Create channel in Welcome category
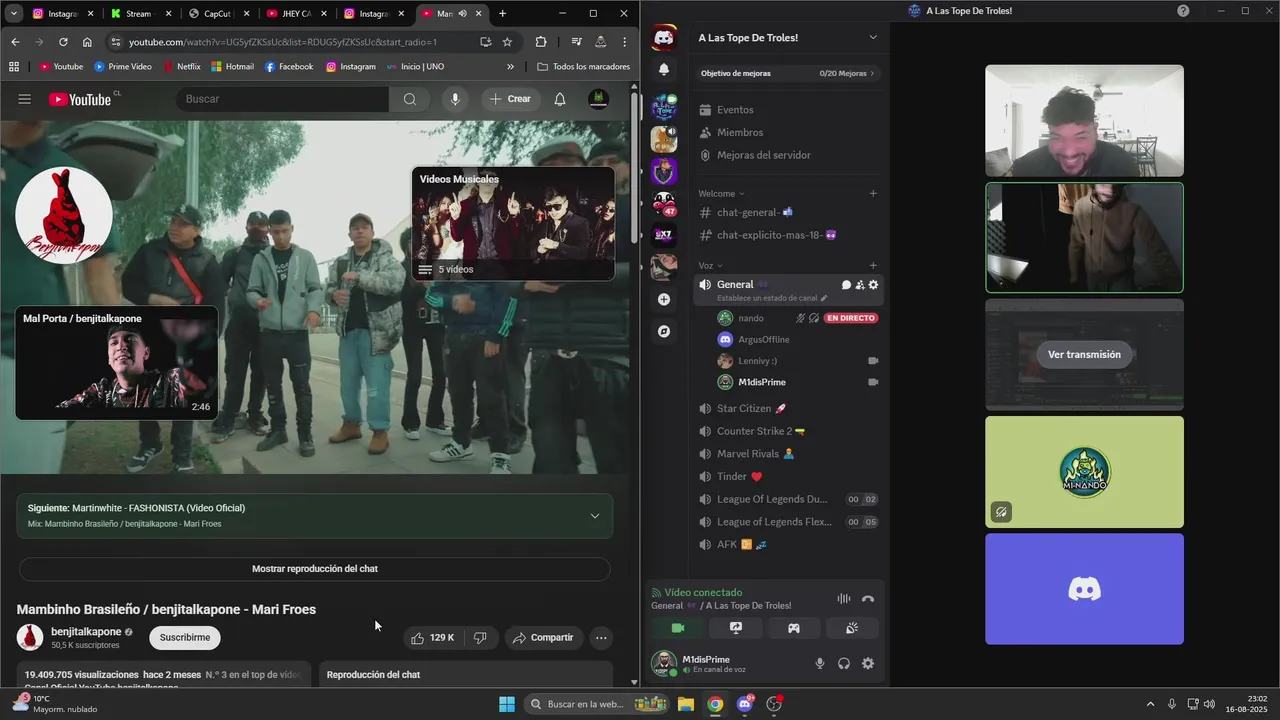 [873, 193]
